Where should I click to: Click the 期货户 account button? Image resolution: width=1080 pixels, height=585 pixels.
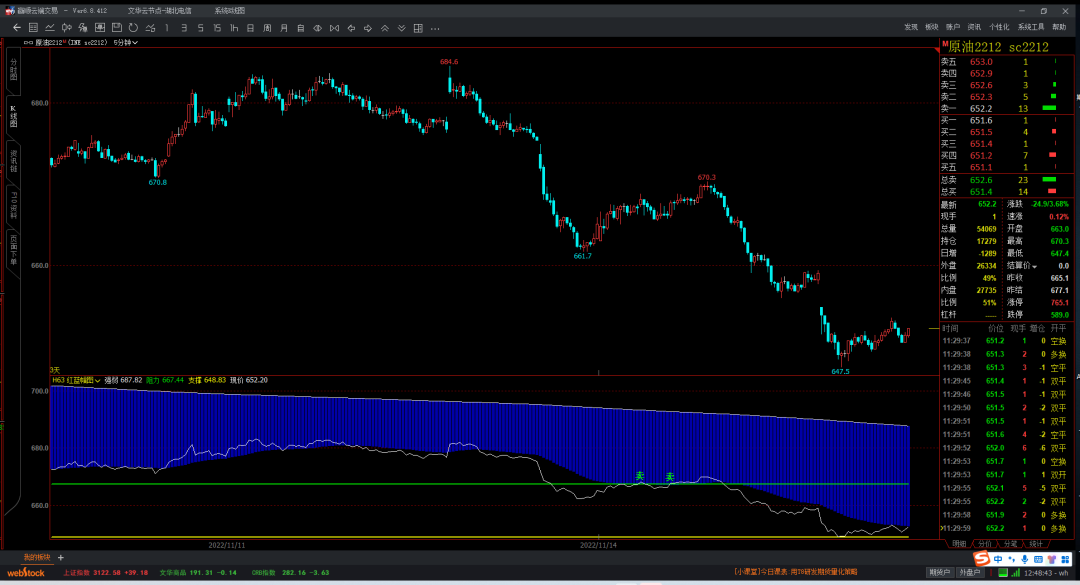(x=939, y=573)
